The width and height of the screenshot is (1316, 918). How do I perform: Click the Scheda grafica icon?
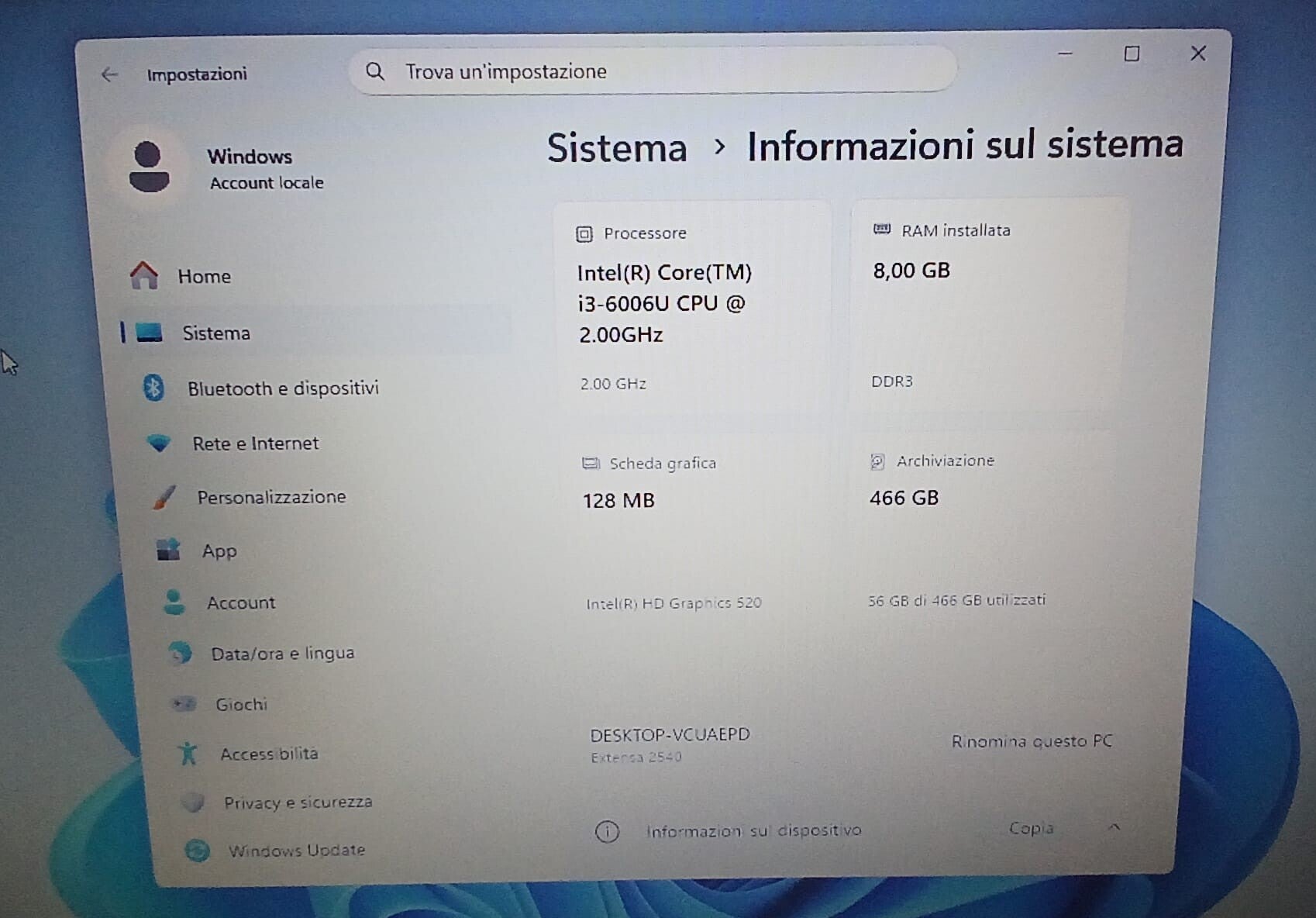[x=591, y=464]
